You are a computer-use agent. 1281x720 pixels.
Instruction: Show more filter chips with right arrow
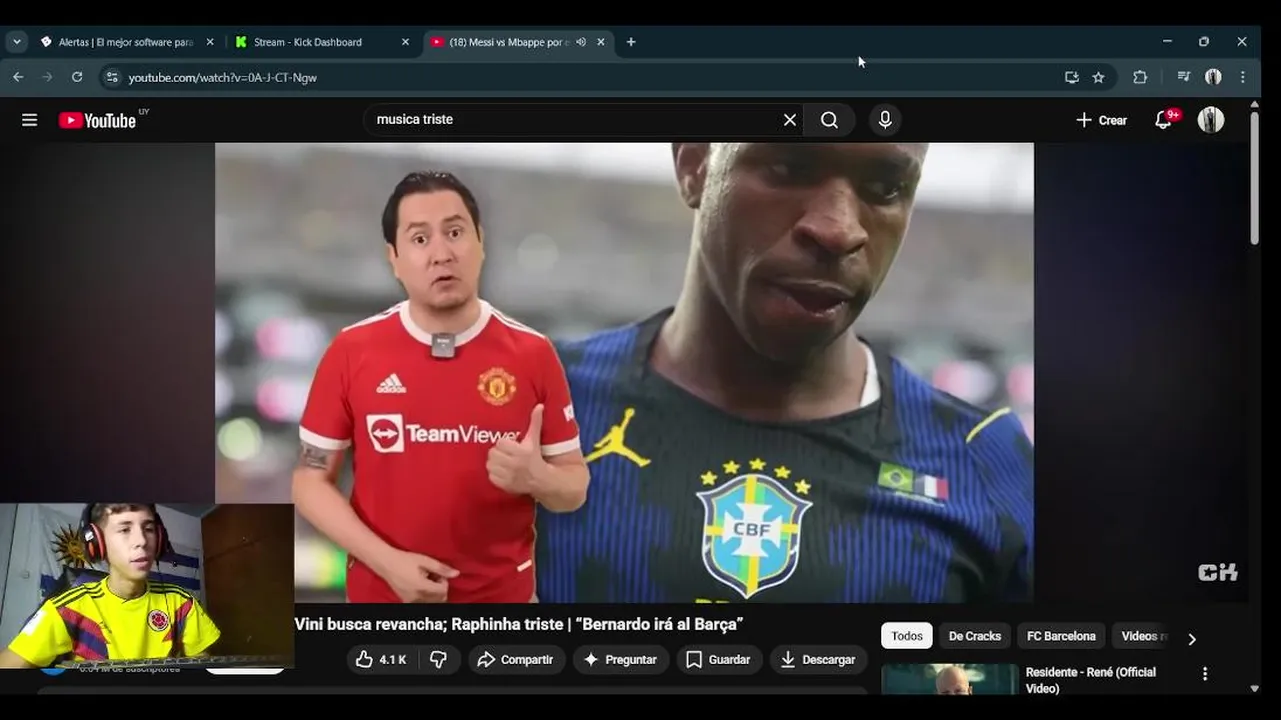click(1191, 638)
